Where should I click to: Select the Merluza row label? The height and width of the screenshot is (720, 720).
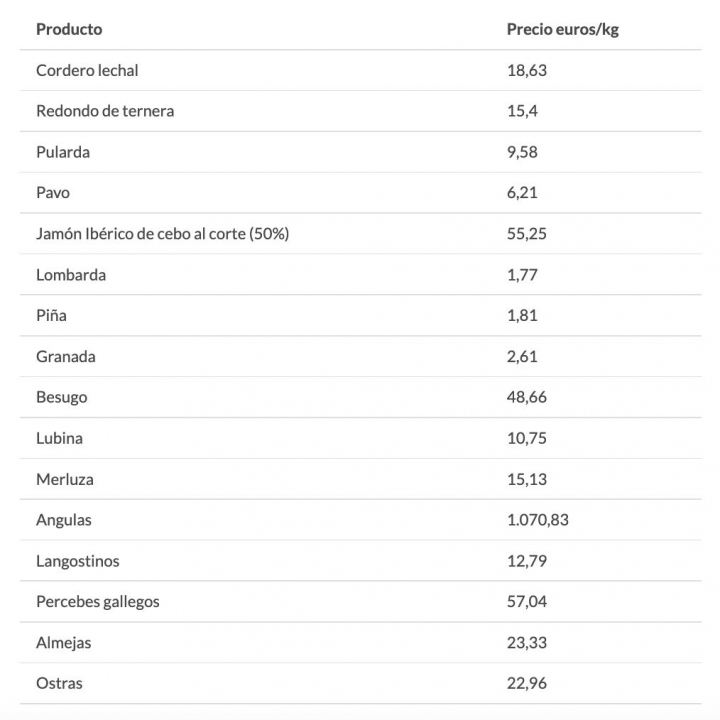65,479
